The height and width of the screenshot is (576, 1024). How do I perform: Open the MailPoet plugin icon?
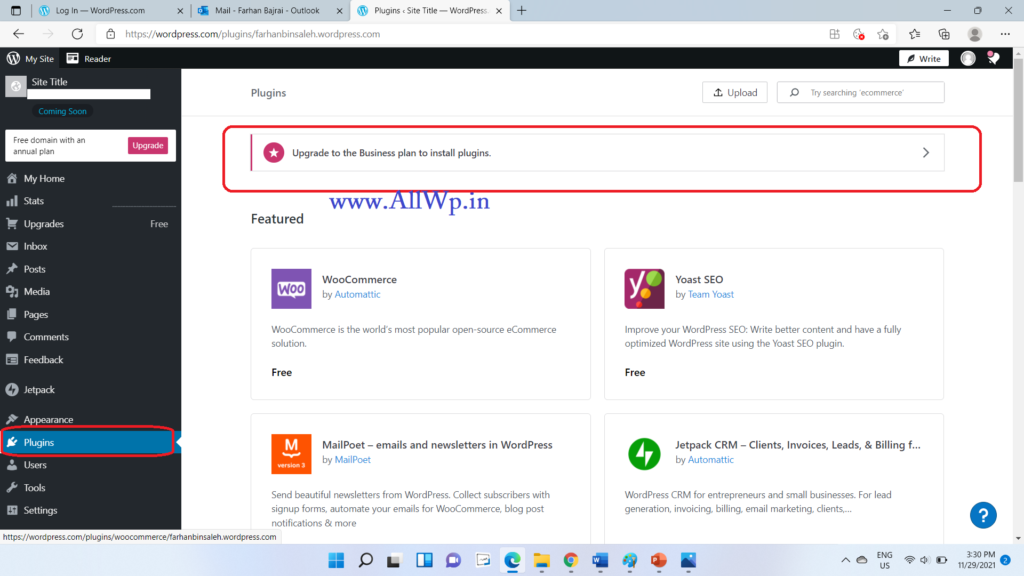[291, 454]
